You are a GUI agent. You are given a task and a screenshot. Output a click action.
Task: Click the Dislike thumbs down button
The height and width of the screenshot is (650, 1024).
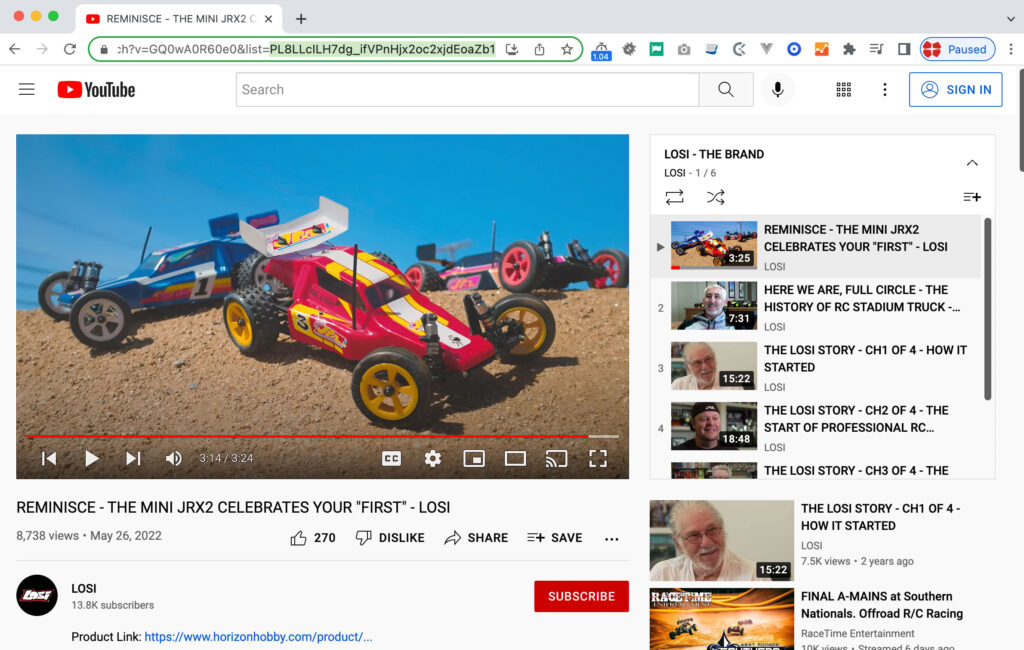point(390,538)
